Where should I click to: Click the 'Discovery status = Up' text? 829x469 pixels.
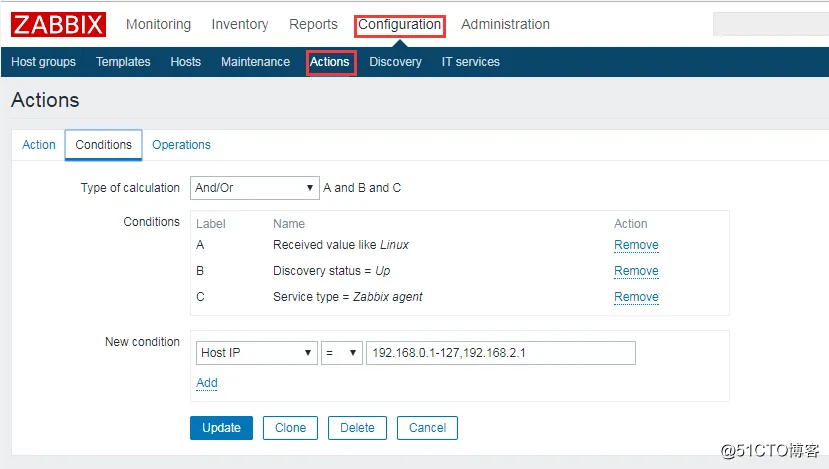[x=331, y=271]
